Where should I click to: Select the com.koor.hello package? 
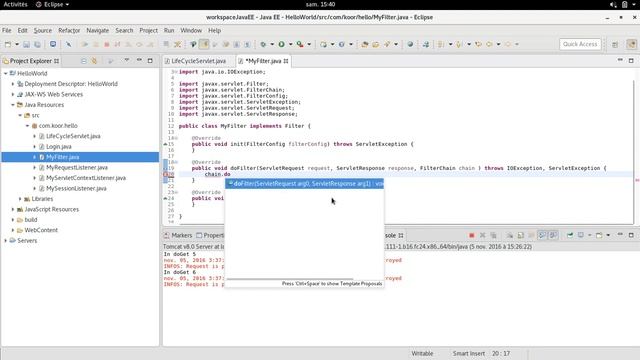click(x=58, y=126)
